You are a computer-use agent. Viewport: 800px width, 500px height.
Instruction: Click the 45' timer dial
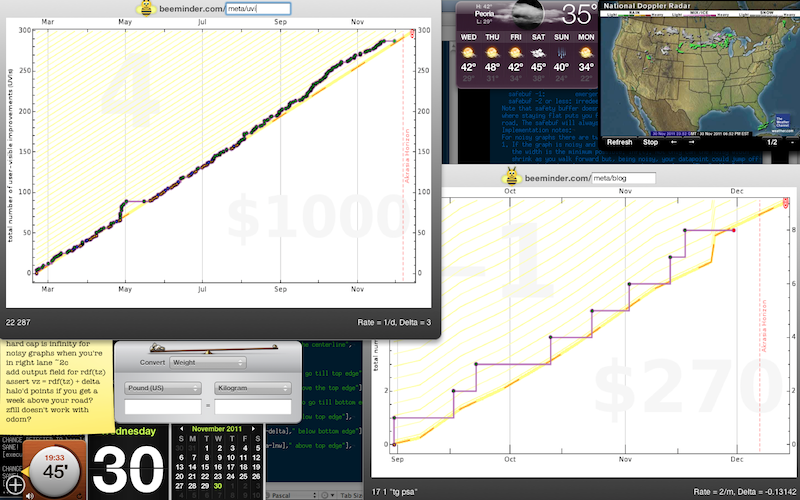(55, 469)
